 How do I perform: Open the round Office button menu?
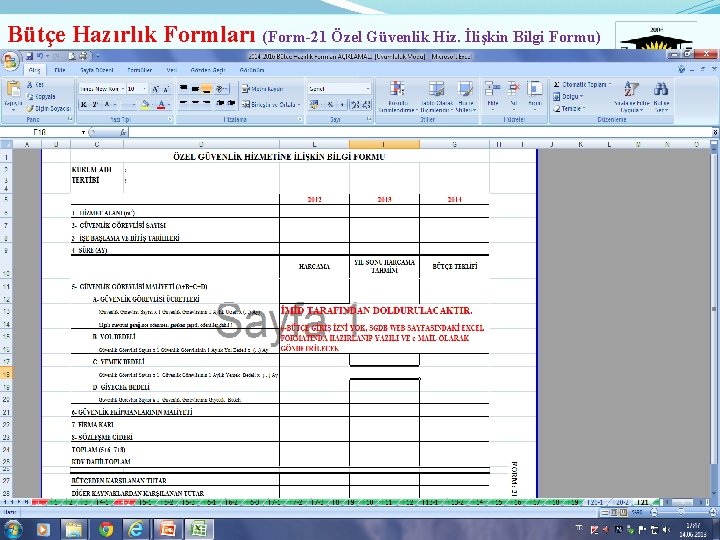coord(11,62)
